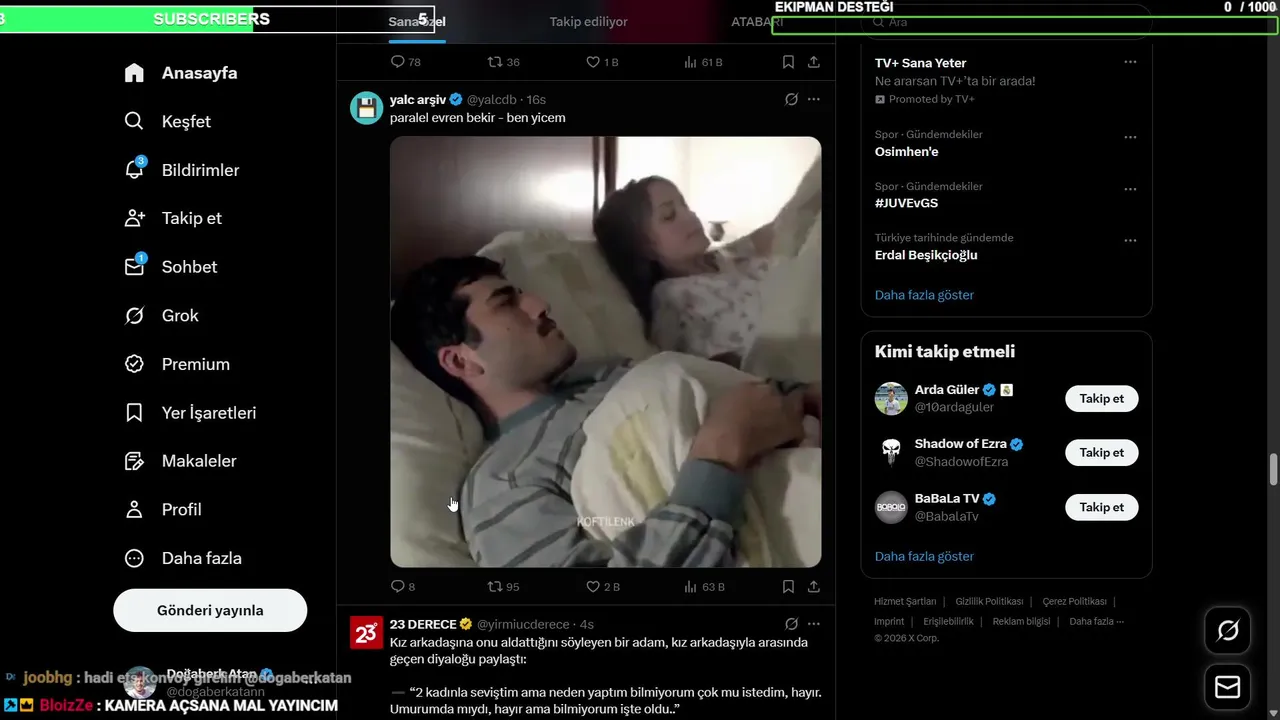The image size is (1280, 720).
Task: Show more trends via Daha fazla göster
Action: (x=924, y=295)
